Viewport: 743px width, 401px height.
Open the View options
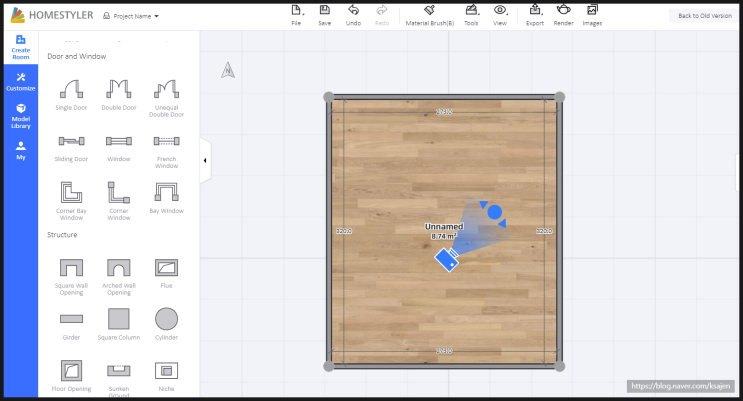[x=500, y=15]
